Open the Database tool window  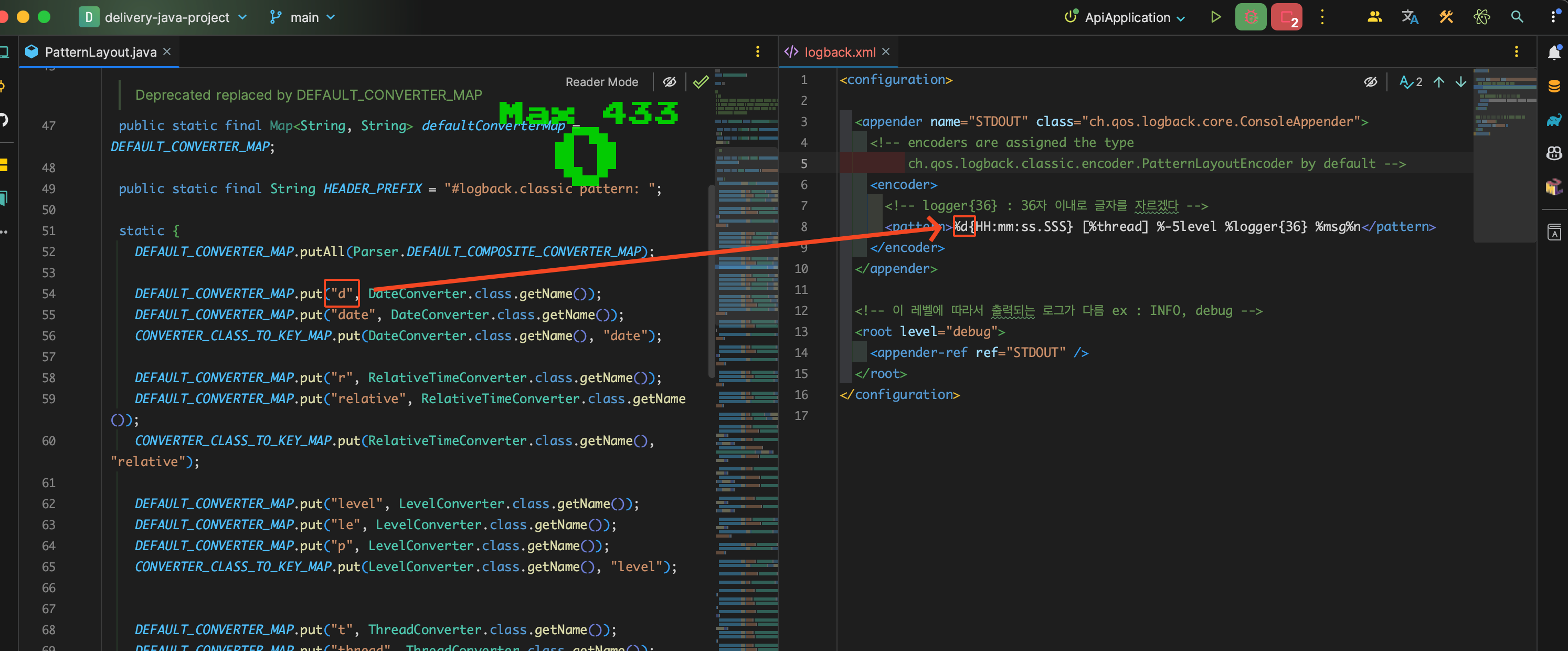1554,86
